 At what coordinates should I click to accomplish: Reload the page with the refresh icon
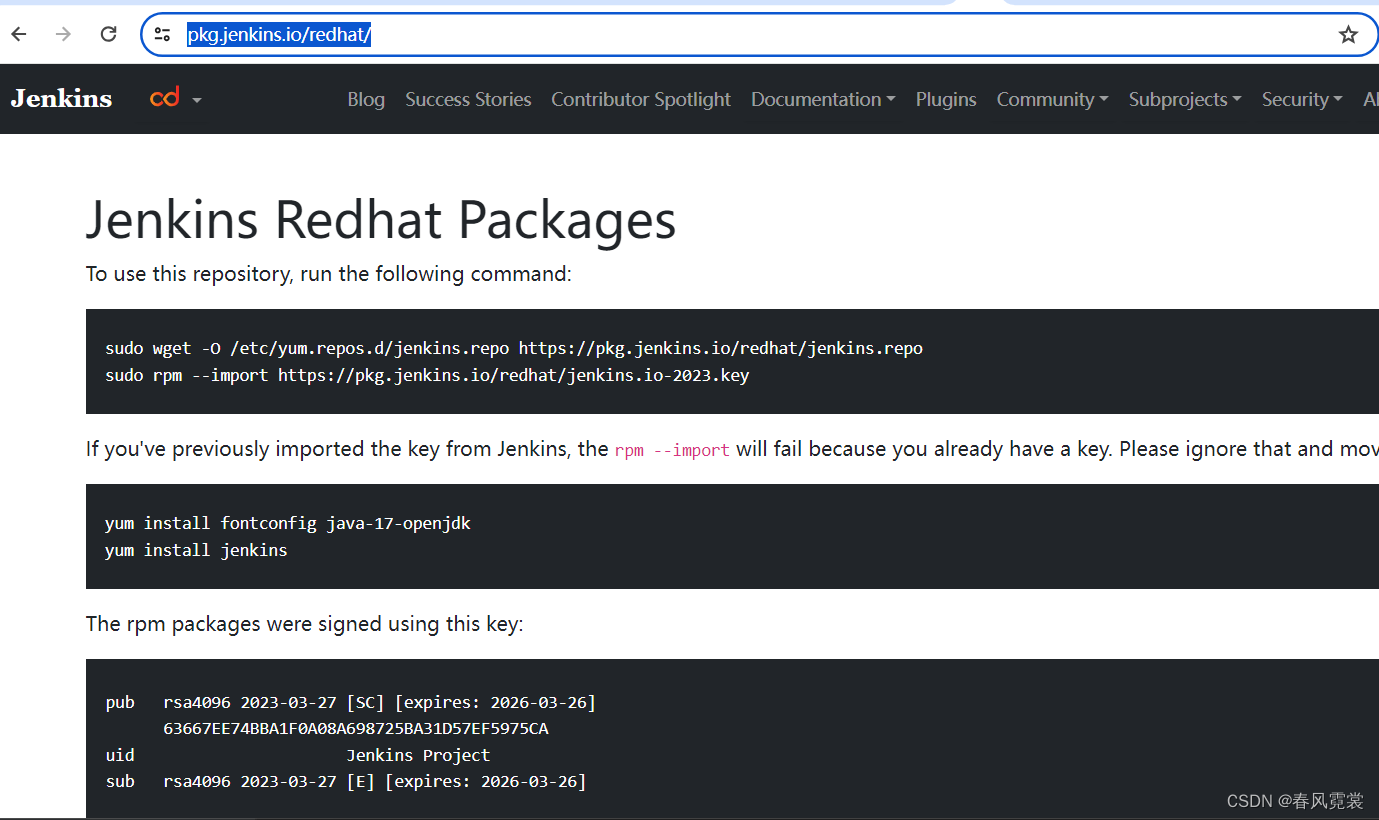click(x=109, y=35)
